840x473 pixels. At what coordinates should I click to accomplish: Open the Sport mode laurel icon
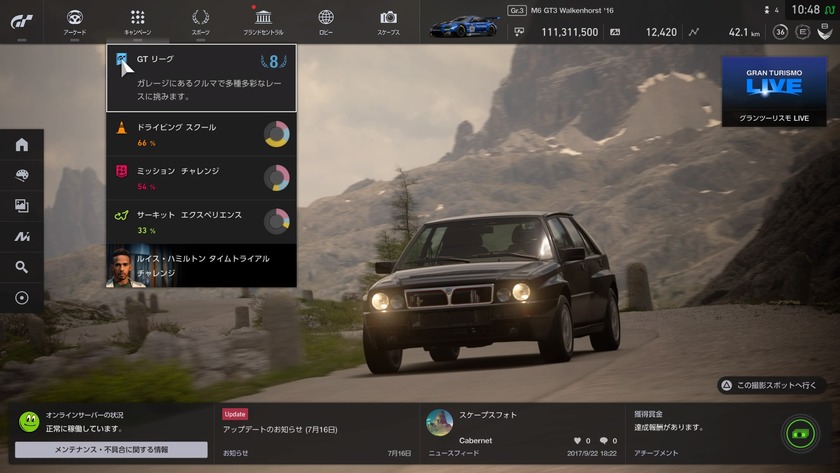[x=200, y=21]
